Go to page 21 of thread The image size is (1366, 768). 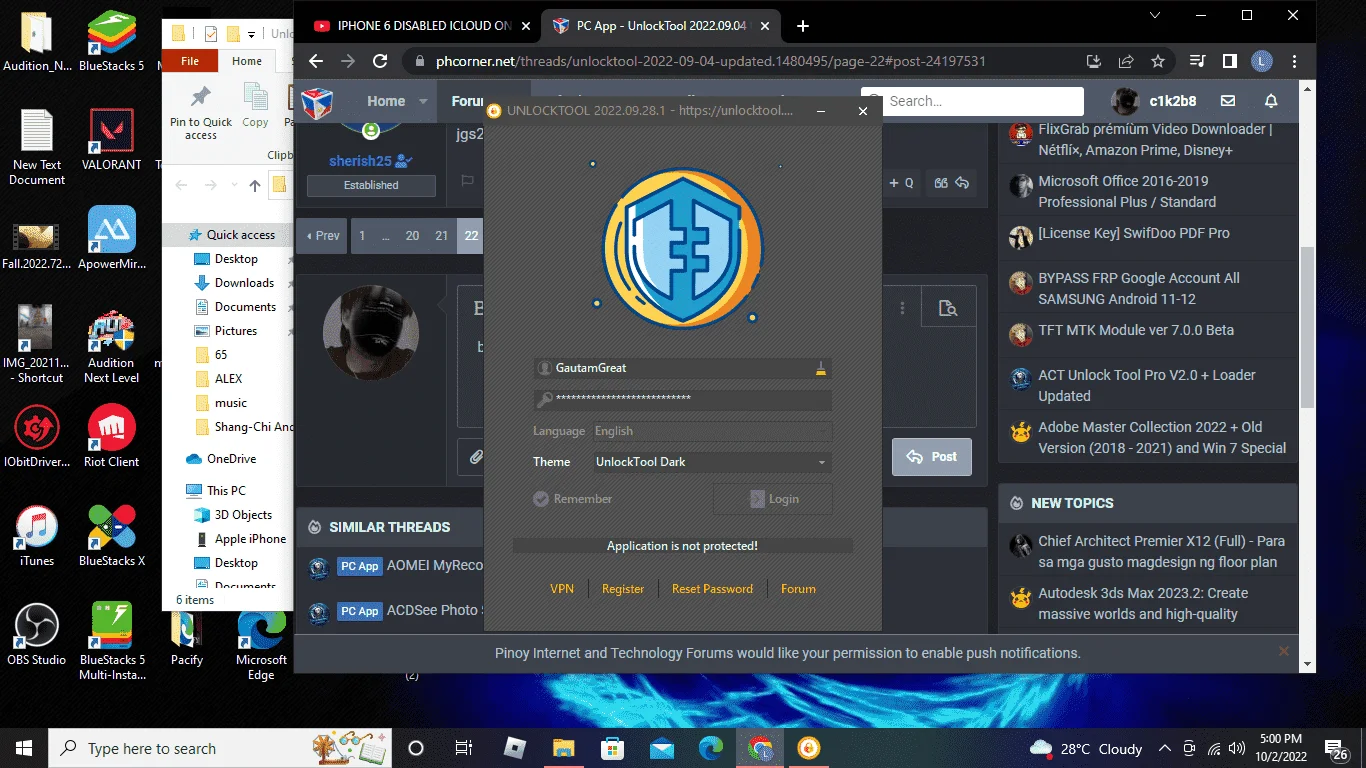pyautogui.click(x=441, y=236)
